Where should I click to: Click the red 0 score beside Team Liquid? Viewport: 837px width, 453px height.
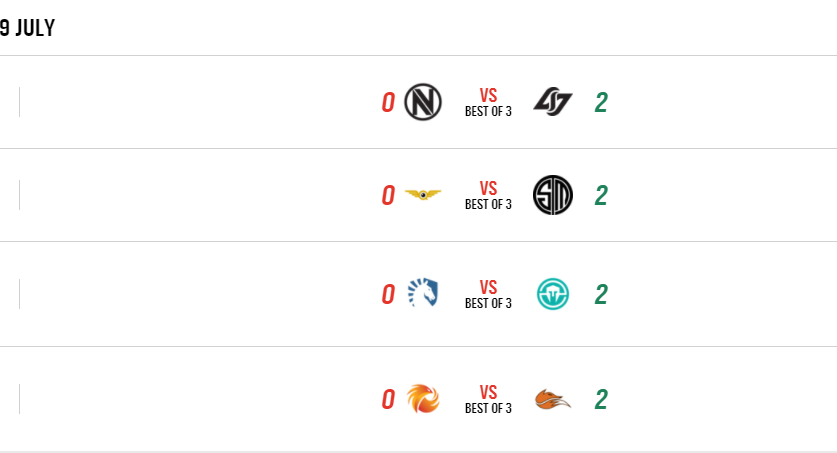click(x=388, y=294)
